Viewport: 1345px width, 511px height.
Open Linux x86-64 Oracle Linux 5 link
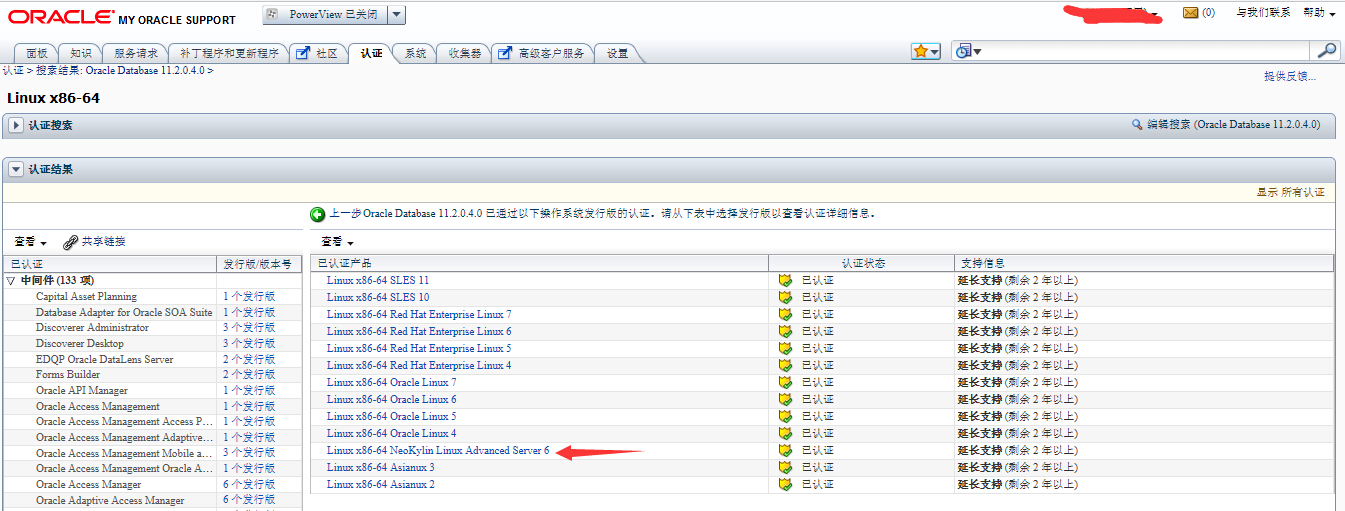tap(392, 416)
